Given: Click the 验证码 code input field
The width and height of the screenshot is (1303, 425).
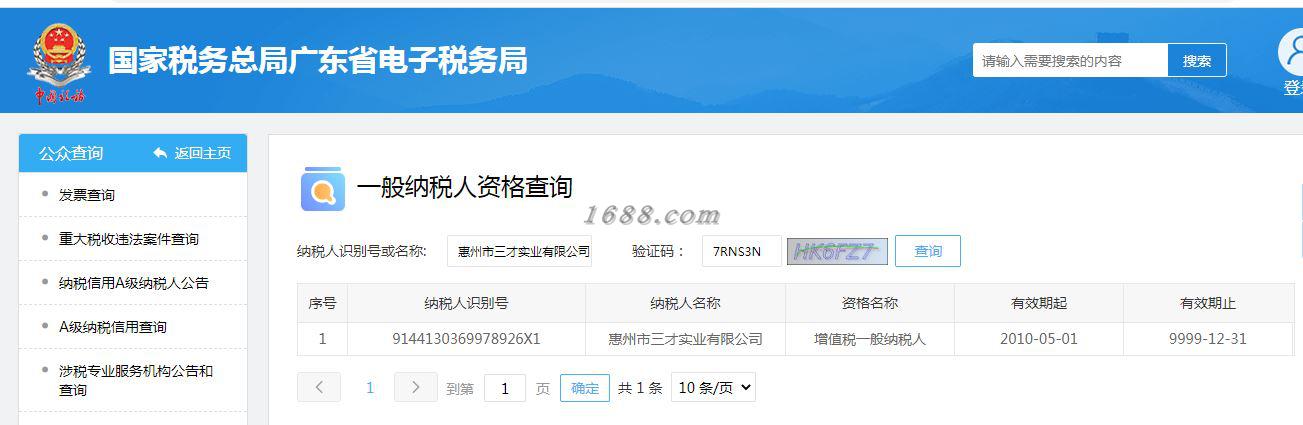Looking at the screenshot, I should coord(742,251).
